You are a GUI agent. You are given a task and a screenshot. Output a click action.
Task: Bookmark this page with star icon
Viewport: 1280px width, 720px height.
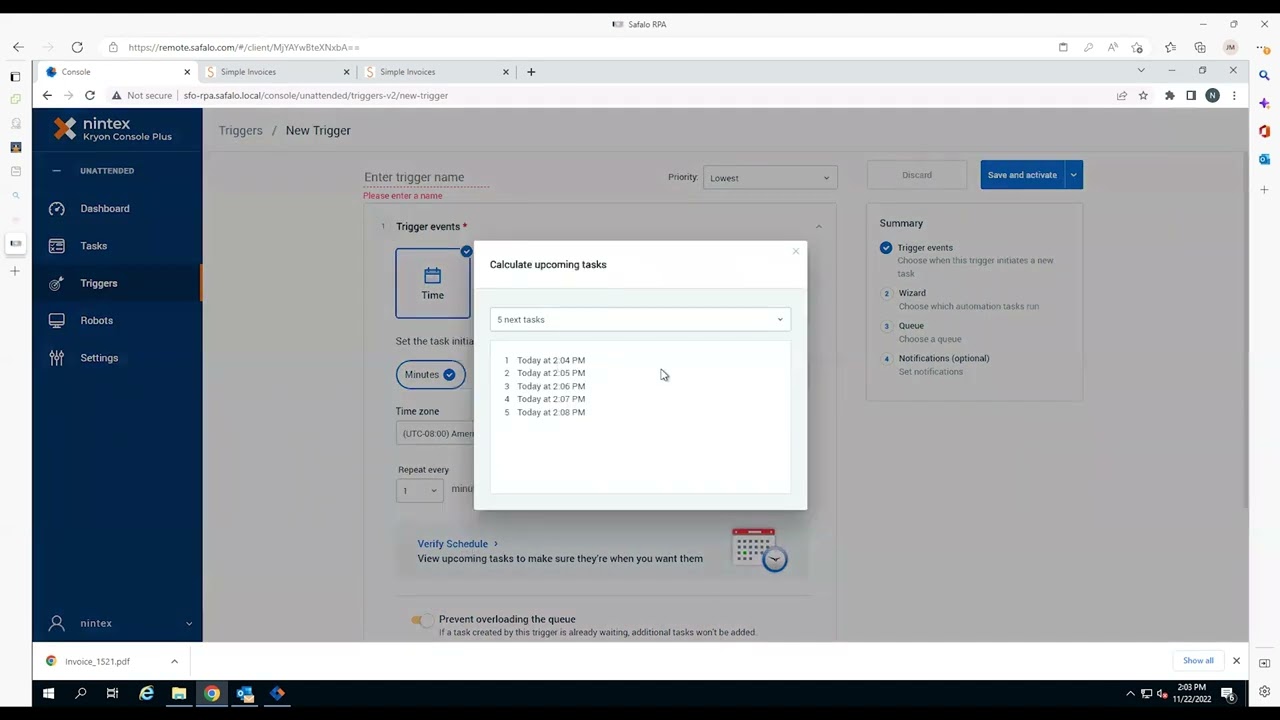(1143, 96)
